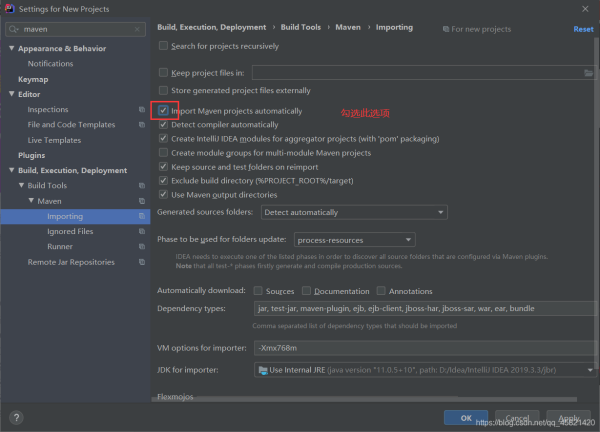The height and width of the screenshot is (432, 600).
Task: Open Inspections settings
Action: point(48,109)
